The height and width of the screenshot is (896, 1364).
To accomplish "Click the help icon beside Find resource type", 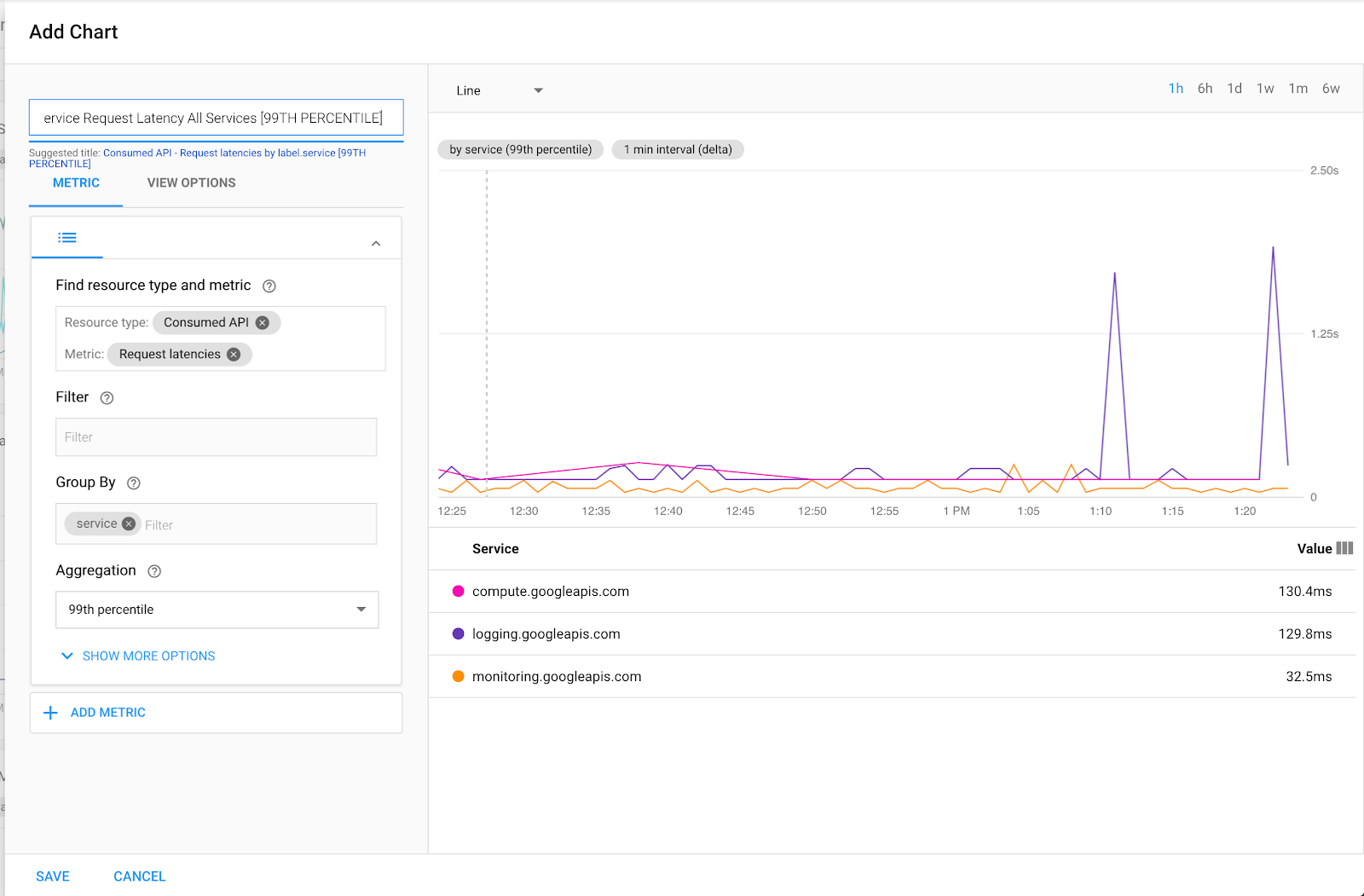I will (269, 286).
